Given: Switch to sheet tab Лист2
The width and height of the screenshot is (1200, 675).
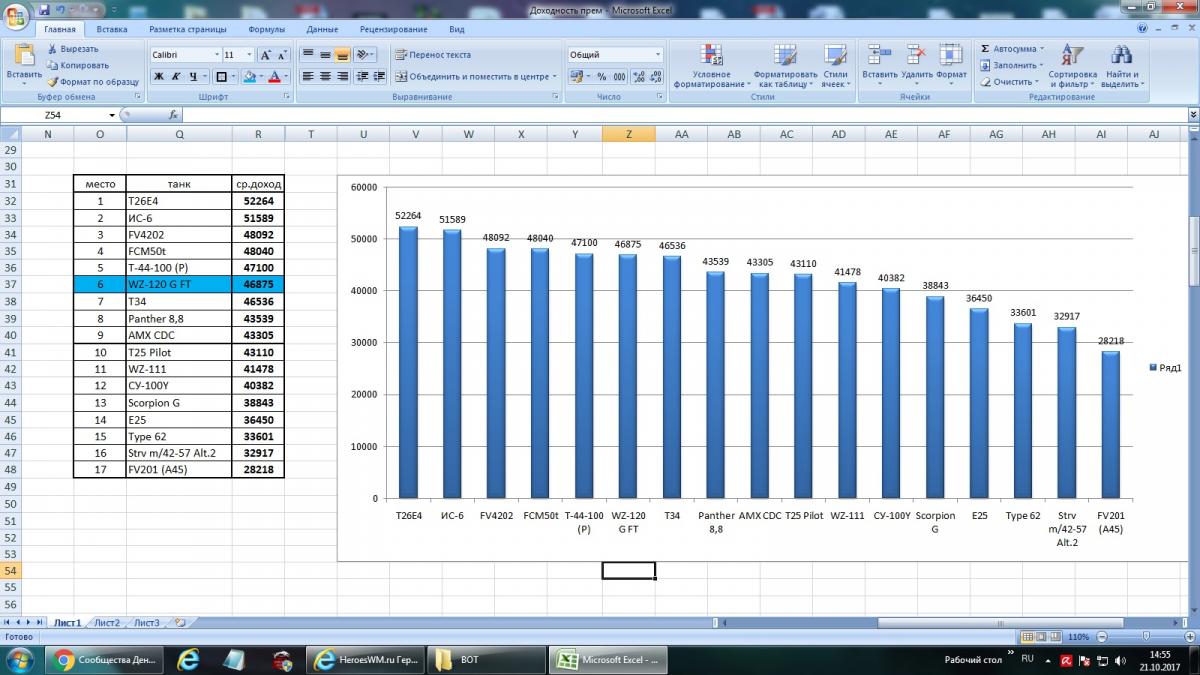Looking at the screenshot, I should click(107, 623).
